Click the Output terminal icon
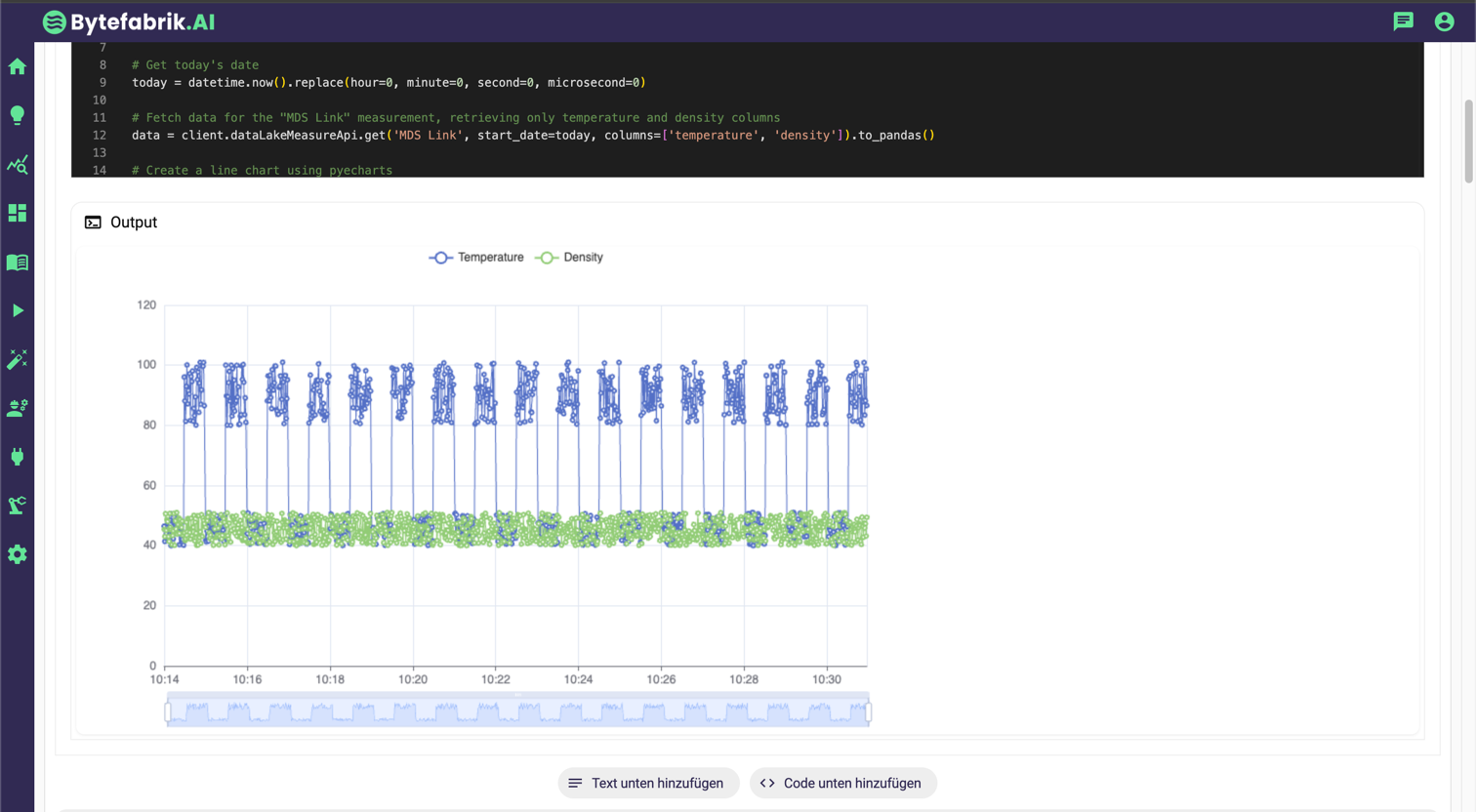The height and width of the screenshot is (812, 1476). click(93, 223)
